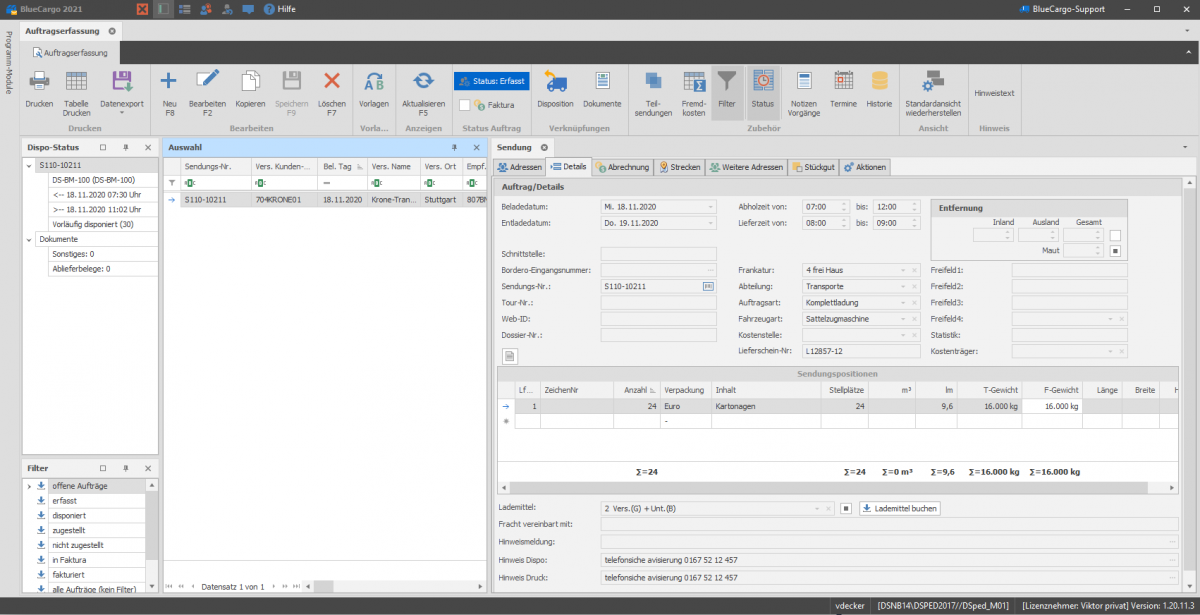Collapse the Dokumente tree node
Image resolution: width=1200 pixels, height=615 pixels.
[29, 240]
